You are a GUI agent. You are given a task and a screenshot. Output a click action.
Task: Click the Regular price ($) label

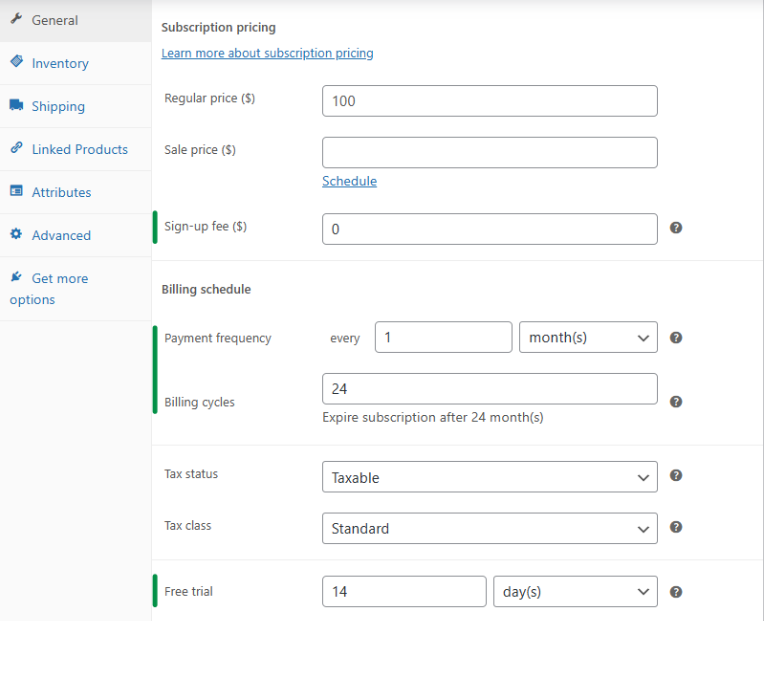tap(209, 98)
